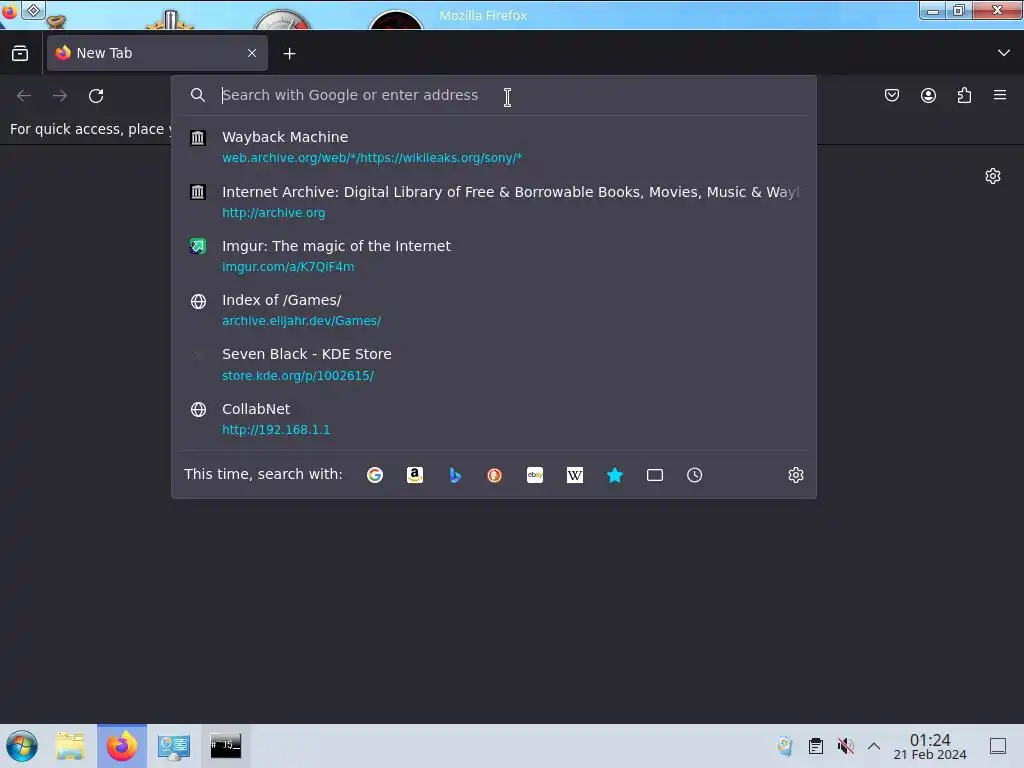This screenshot has width=1024, height=768.
Task: Open the system settings taskbar icon
Action: (174, 746)
